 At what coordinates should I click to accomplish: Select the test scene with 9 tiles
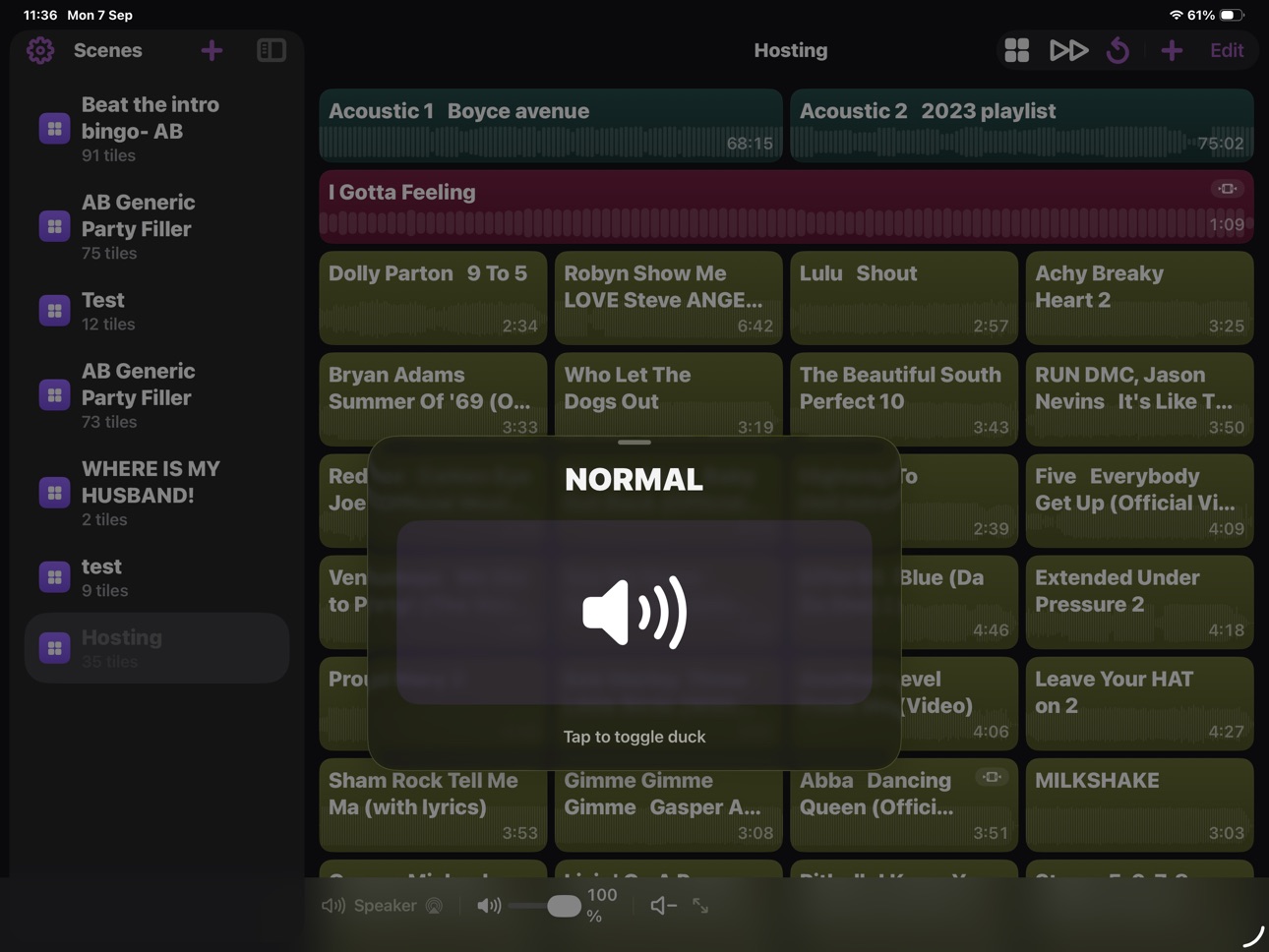click(157, 577)
